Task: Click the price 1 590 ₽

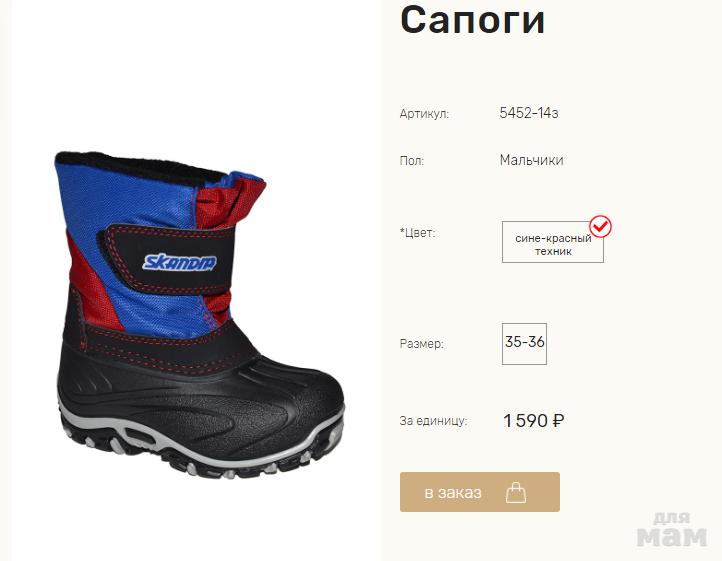Action: point(533,420)
